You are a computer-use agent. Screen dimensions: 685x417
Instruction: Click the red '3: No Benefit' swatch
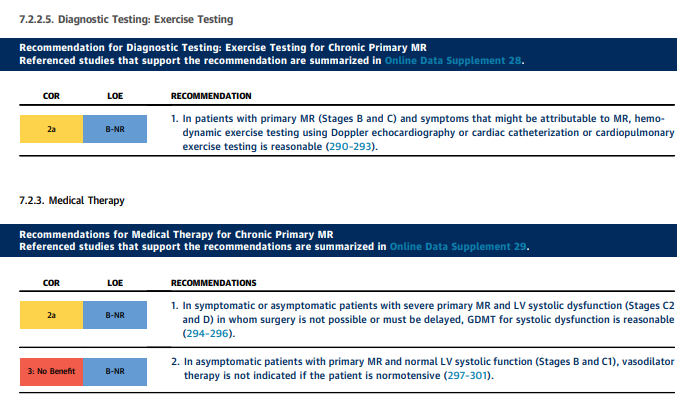coord(52,371)
